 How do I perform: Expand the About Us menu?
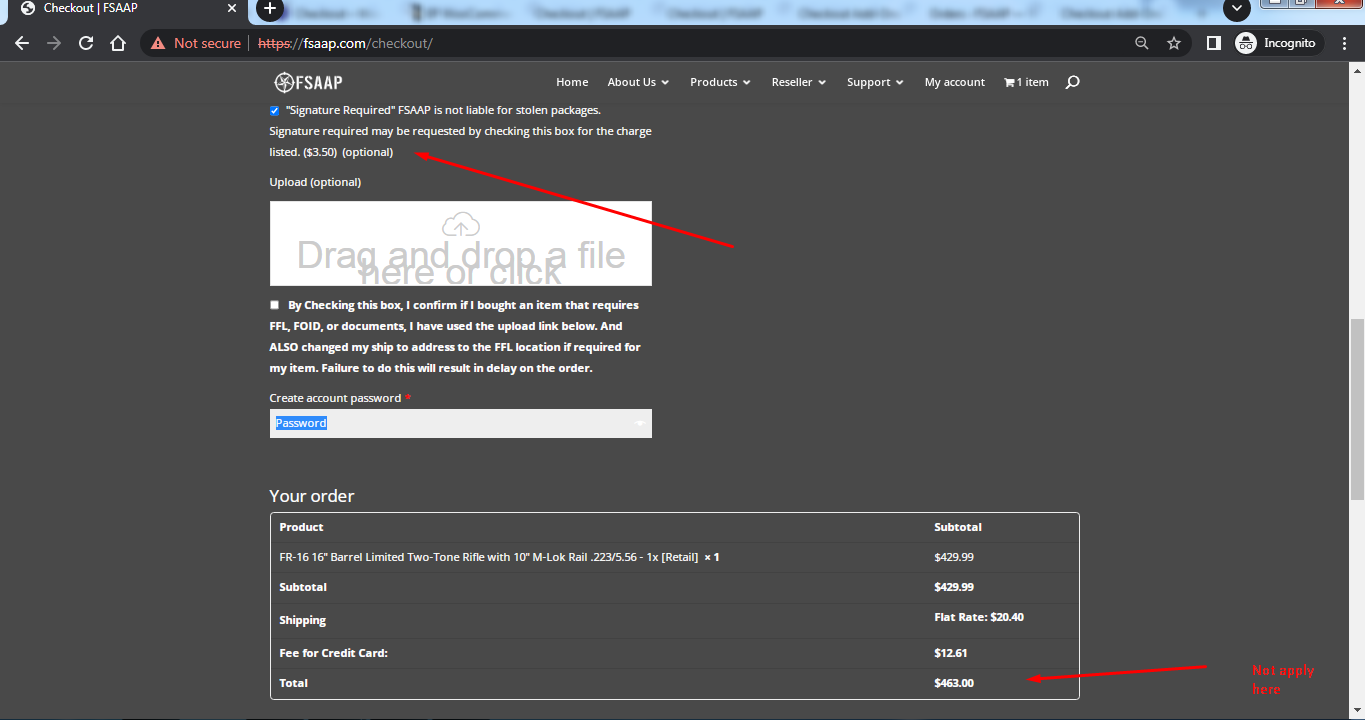tap(638, 82)
